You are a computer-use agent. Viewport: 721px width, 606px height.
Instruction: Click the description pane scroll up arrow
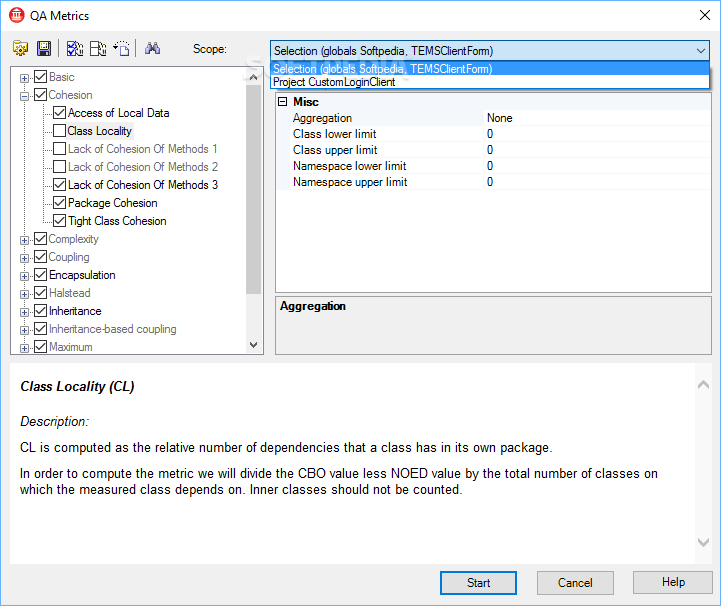pos(703,384)
